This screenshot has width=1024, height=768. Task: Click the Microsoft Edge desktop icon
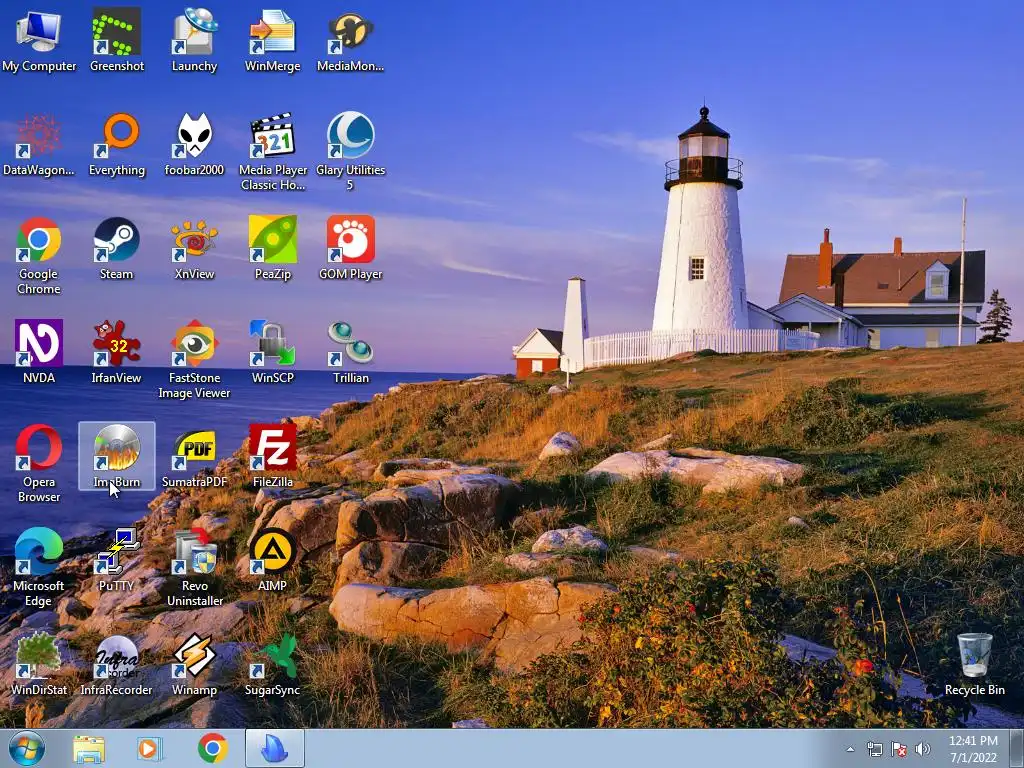coord(39,568)
